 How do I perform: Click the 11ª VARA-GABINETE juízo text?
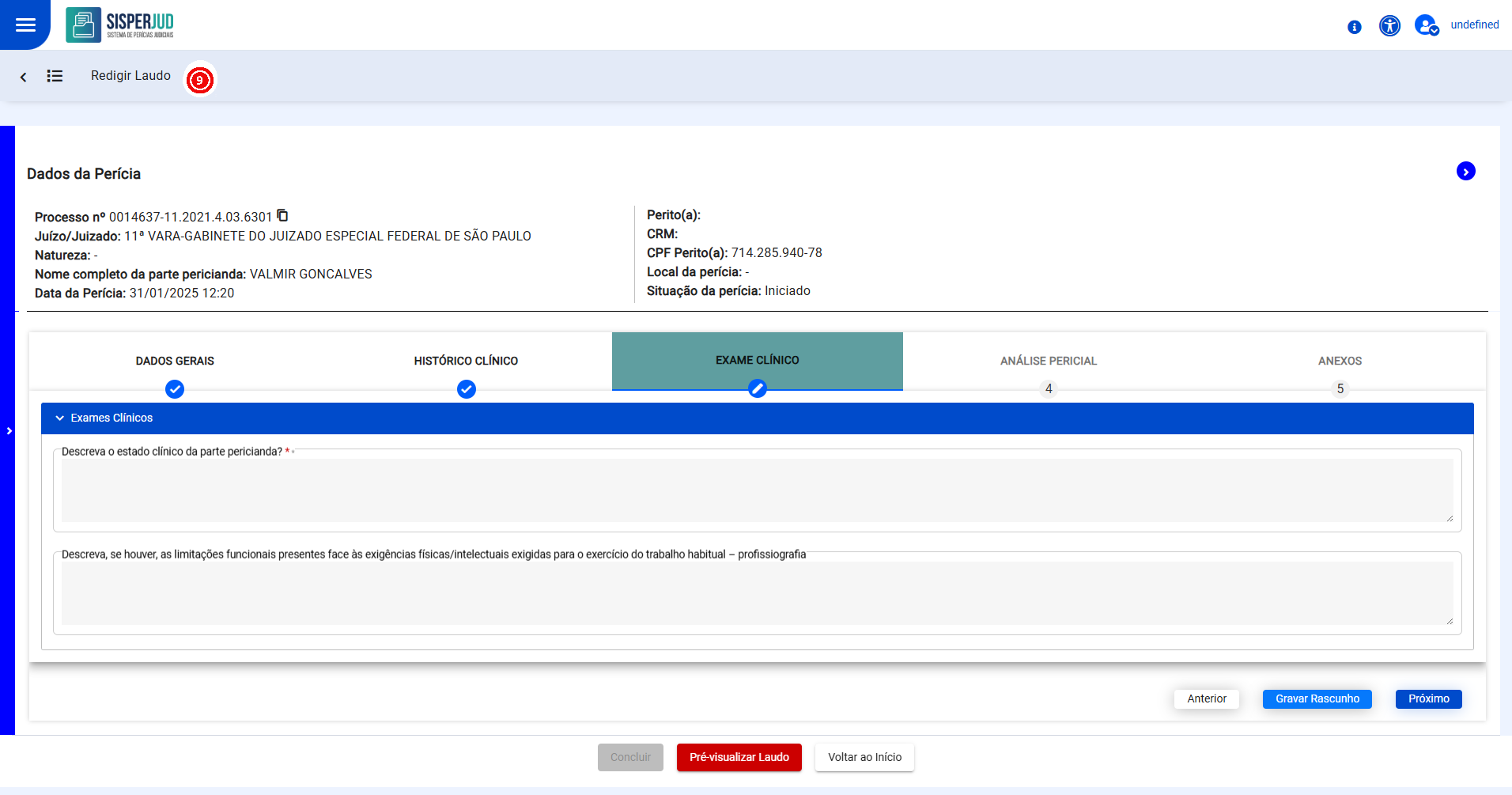[327, 236]
